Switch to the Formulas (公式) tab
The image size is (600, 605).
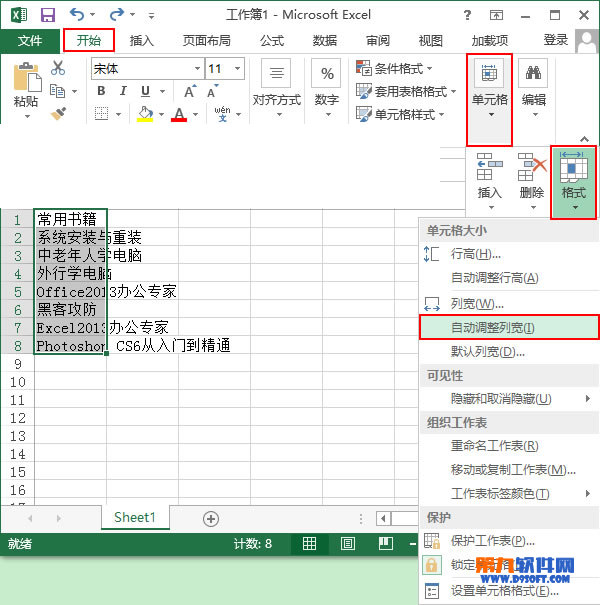(272, 40)
